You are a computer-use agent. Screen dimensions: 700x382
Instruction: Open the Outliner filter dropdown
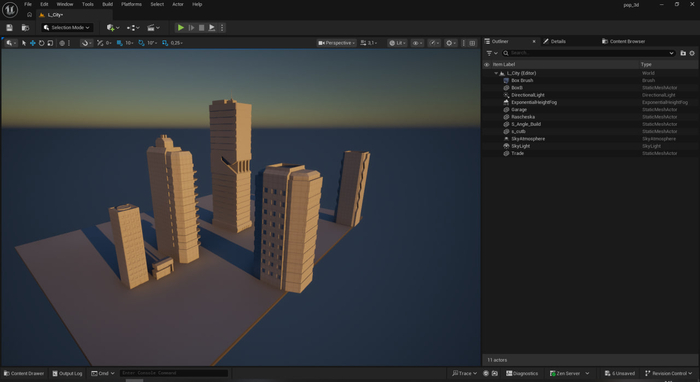coord(492,53)
